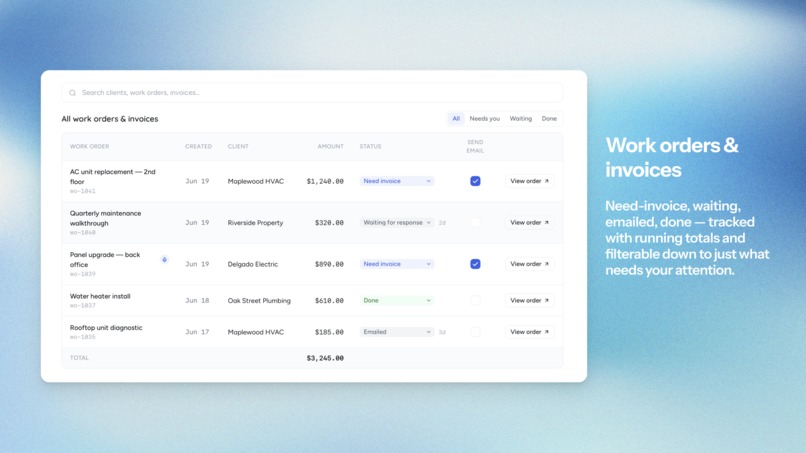
Task: Click the $320.00 amount
Action: (x=329, y=223)
